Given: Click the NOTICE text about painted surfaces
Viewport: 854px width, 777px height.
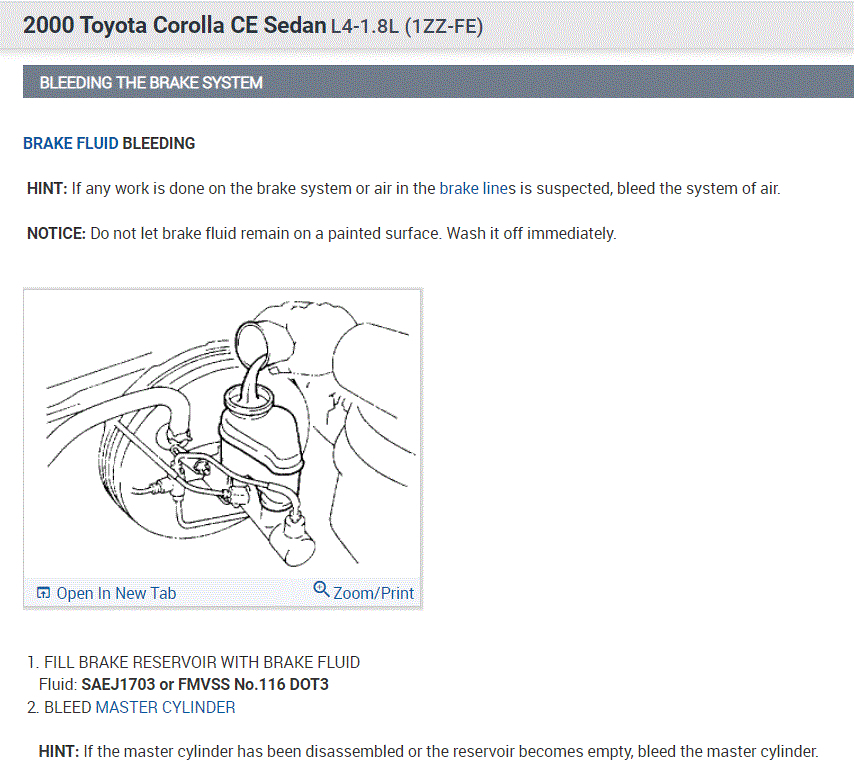Looking at the screenshot, I should click(x=322, y=233).
